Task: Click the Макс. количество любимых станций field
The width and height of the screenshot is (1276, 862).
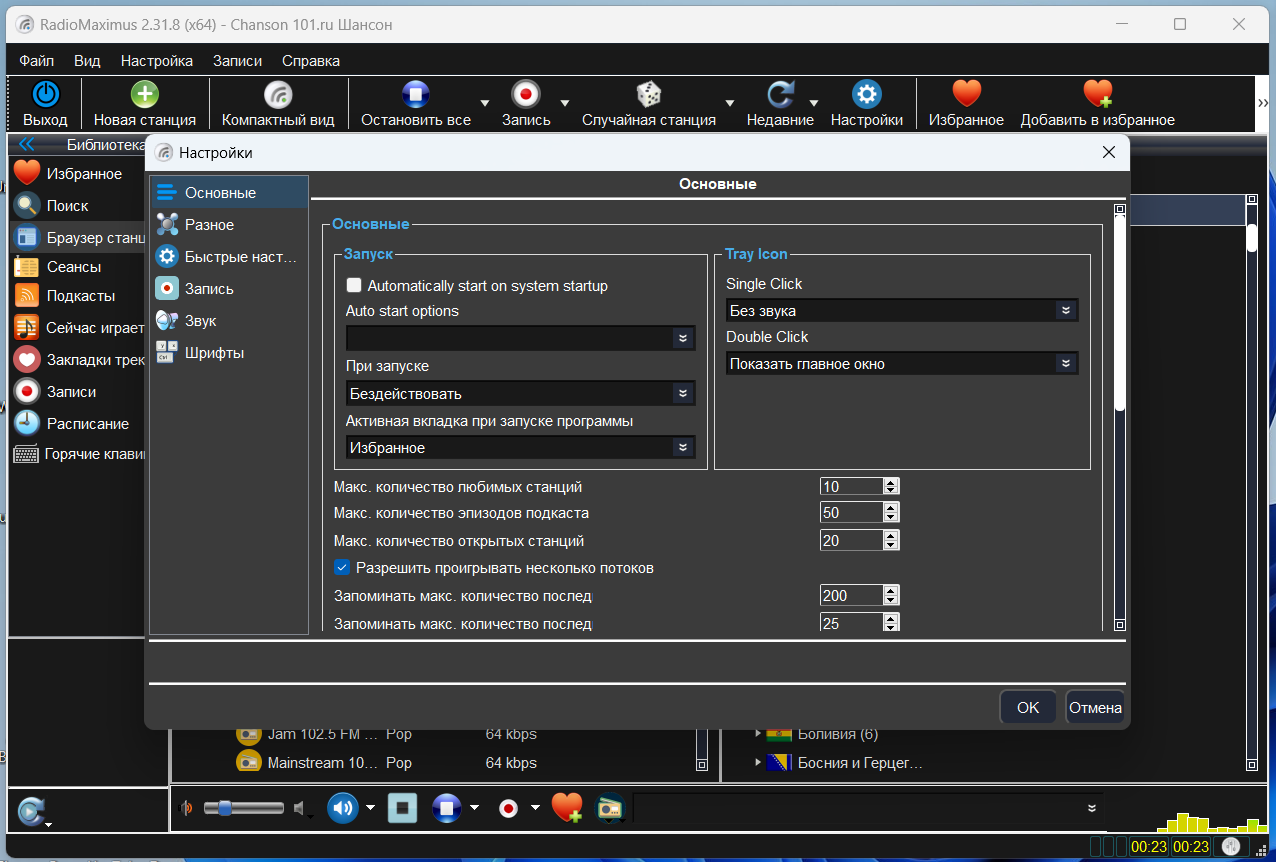Action: (x=851, y=487)
